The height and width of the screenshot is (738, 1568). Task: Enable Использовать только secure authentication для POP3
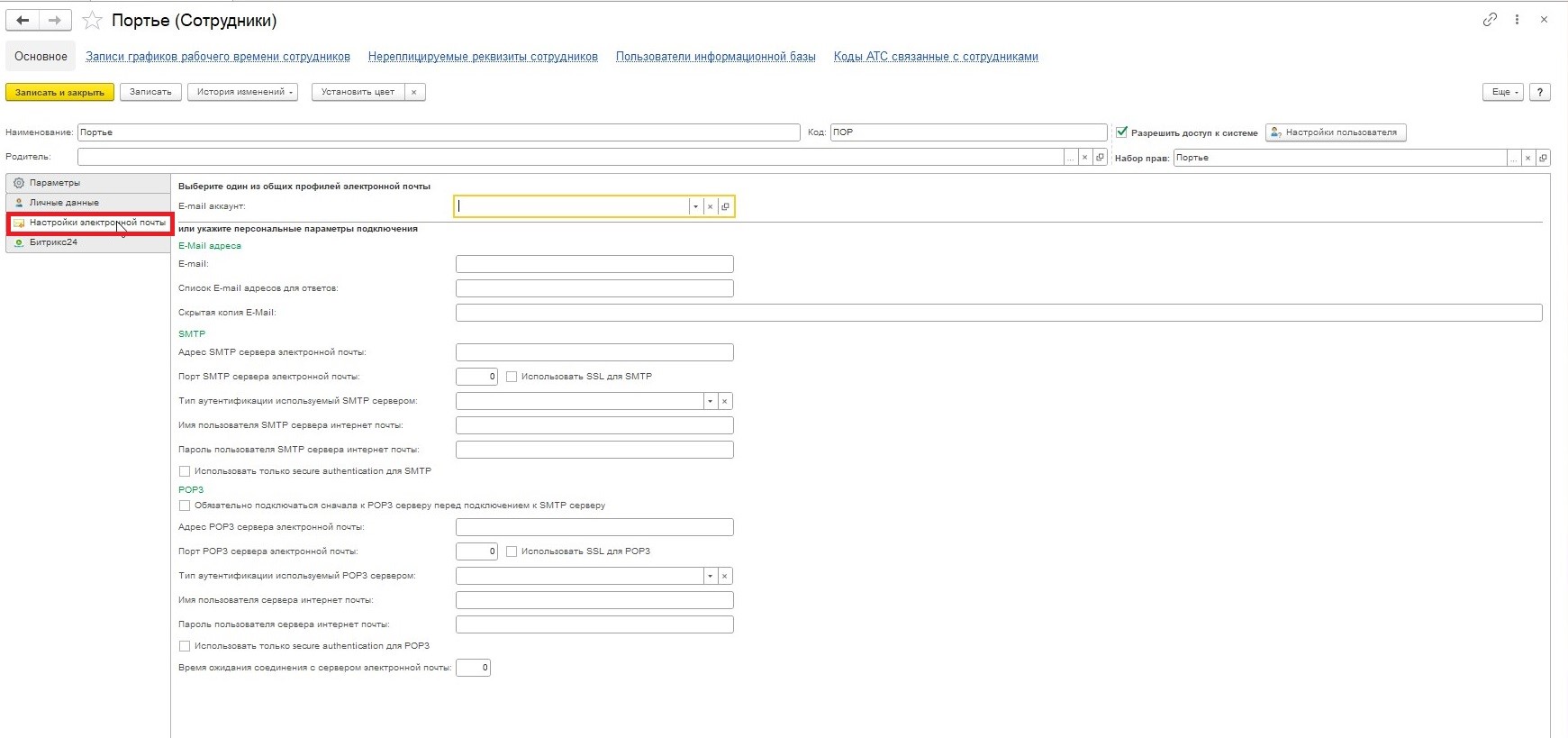tap(185, 646)
